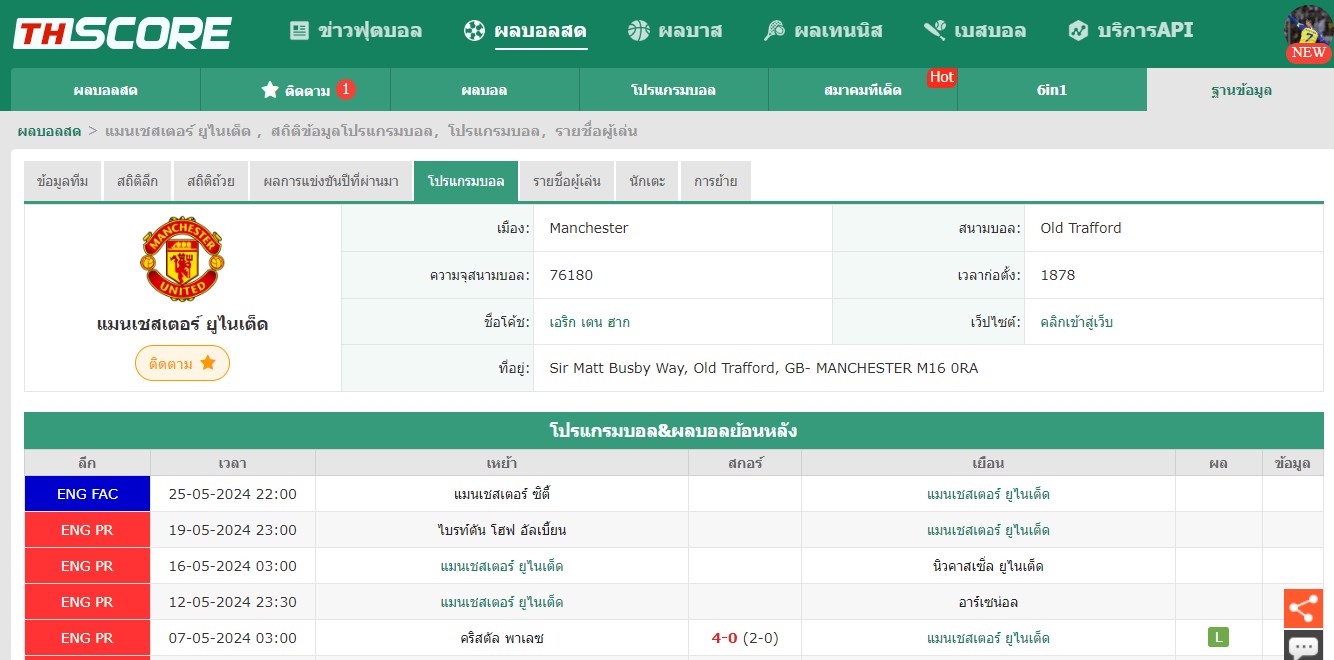Select the ฐานข้อมูล tab
1334x660 pixels.
pos(1241,90)
